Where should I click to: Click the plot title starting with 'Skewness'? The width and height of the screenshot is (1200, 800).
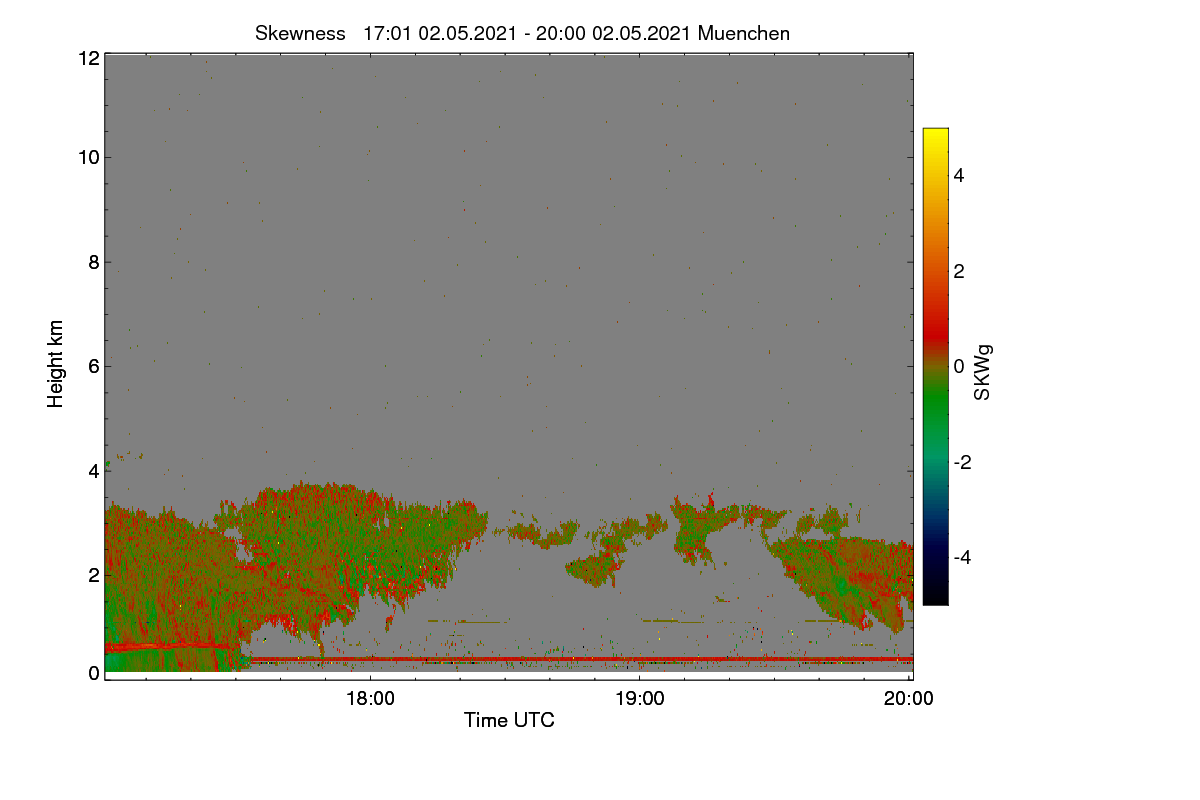tap(522, 33)
